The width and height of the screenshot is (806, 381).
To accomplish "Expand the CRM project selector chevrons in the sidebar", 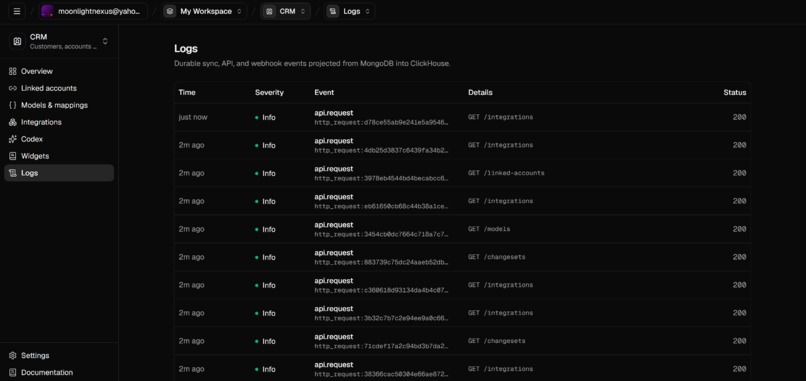I will tap(105, 42).
